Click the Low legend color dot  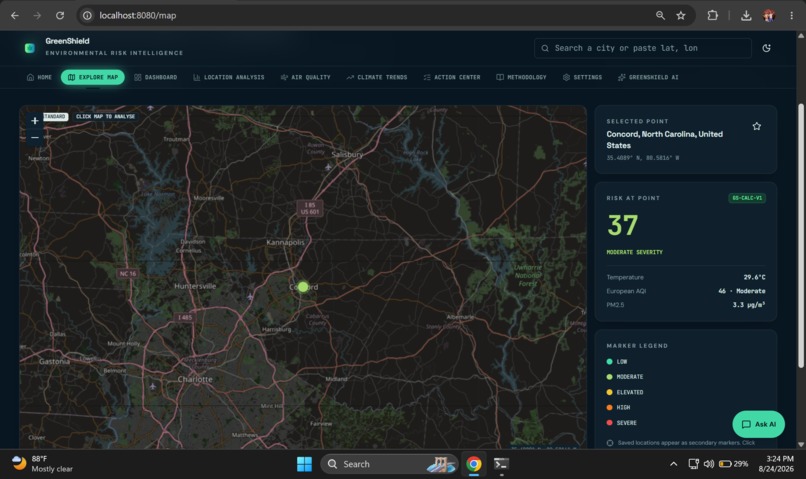point(610,361)
